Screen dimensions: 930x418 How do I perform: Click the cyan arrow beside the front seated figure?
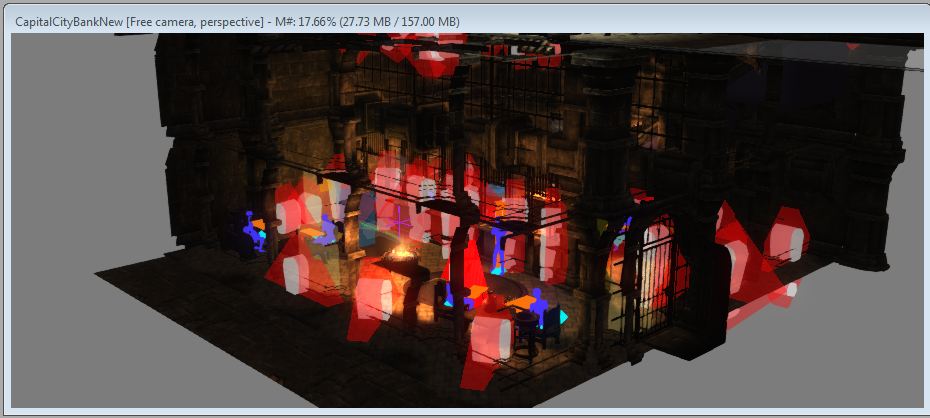pos(564,317)
